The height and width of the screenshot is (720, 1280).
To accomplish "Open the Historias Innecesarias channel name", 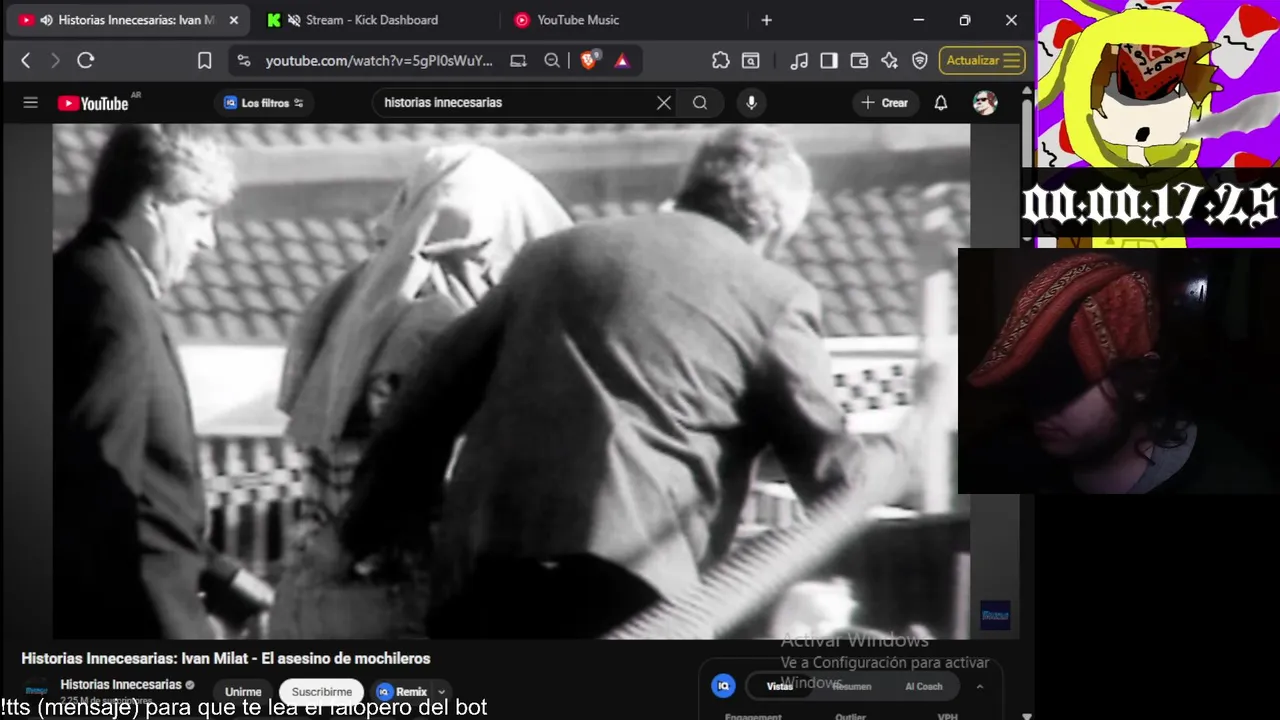I will 121,685.
